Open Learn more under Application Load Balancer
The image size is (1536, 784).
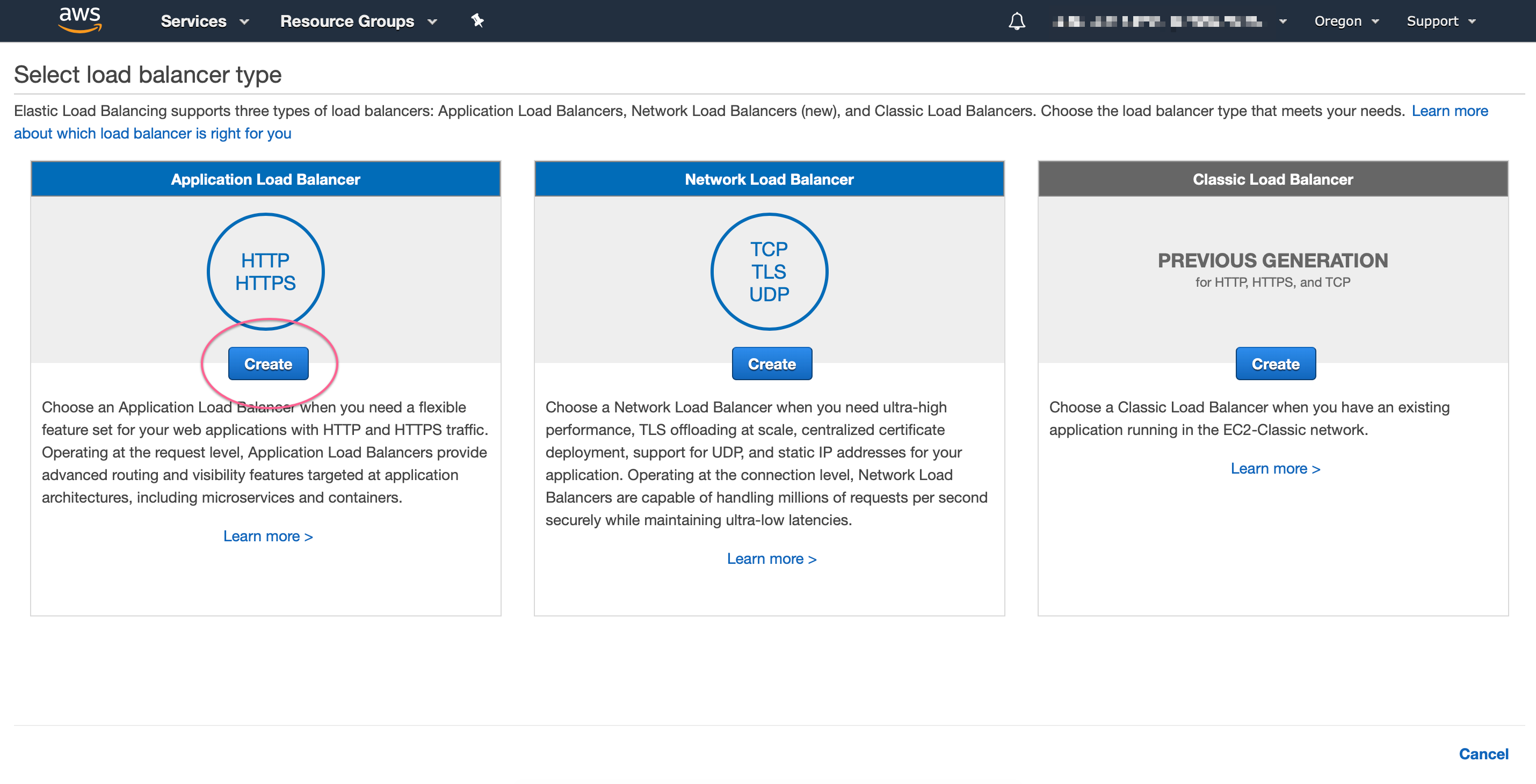(268, 536)
